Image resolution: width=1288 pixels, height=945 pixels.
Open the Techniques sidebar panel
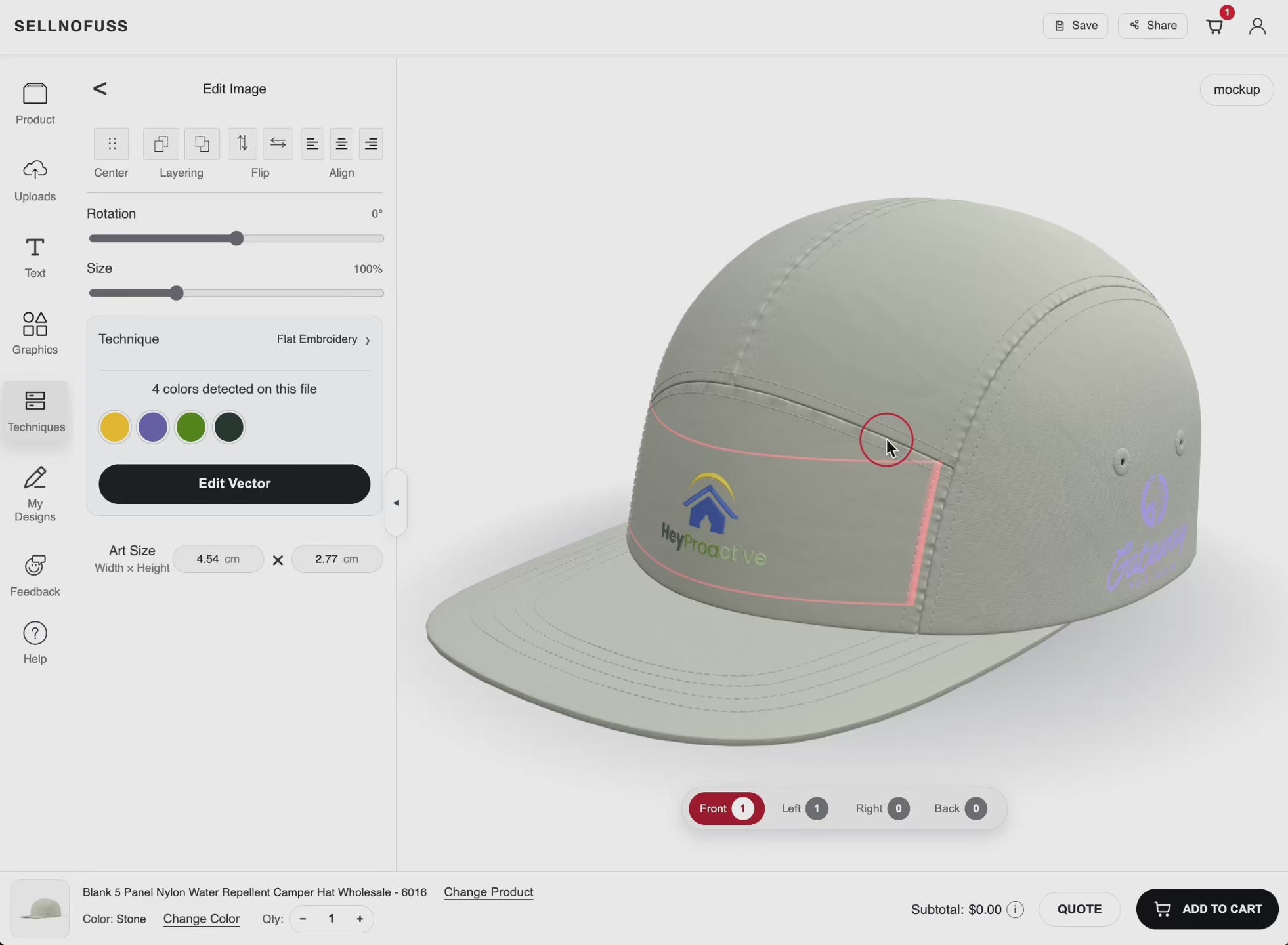[35, 411]
